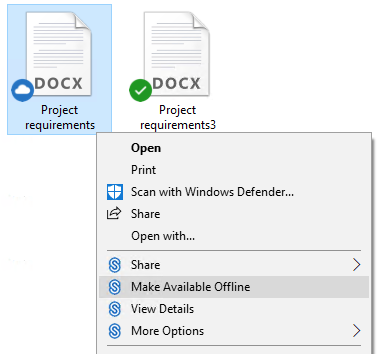391x364 pixels.
Task: Open the ShareFile Share submenu entry
Action: click(x=234, y=265)
